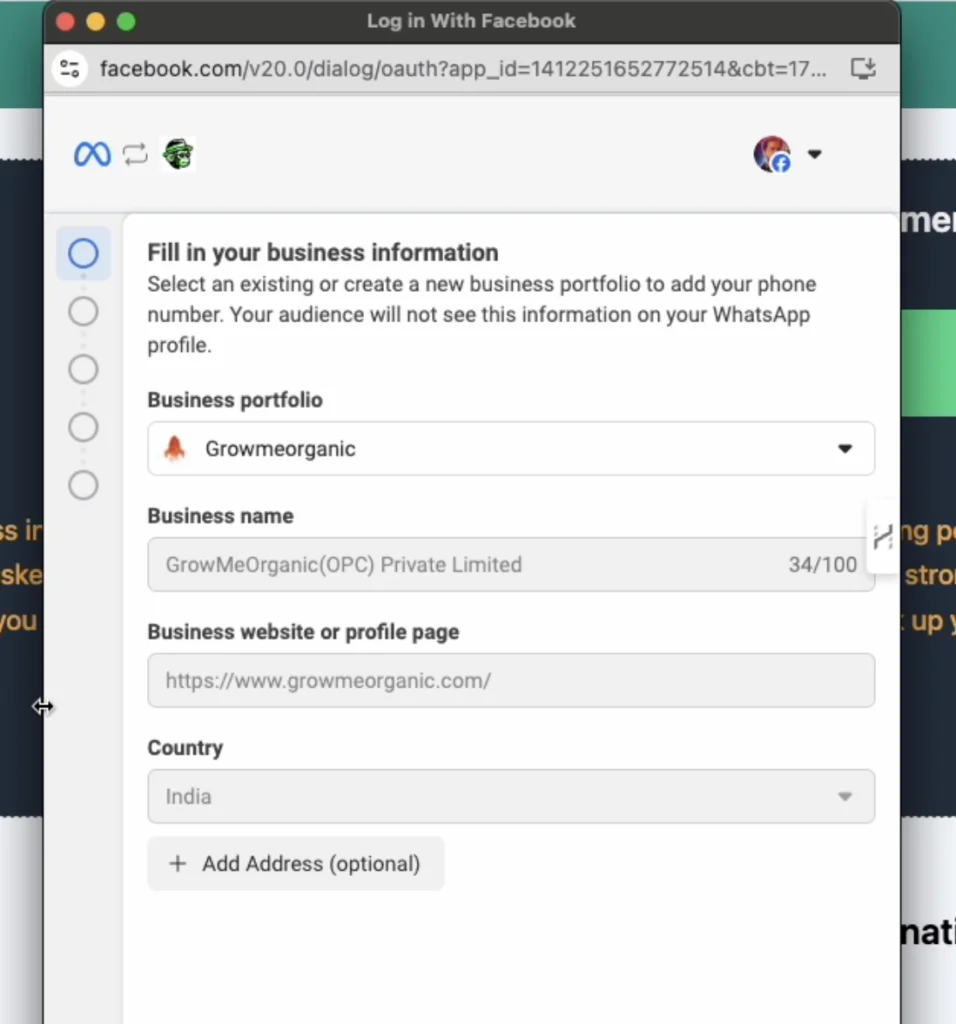Open the Country dropdown showing India
Viewport: 956px width, 1024px height.
(511, 797)
